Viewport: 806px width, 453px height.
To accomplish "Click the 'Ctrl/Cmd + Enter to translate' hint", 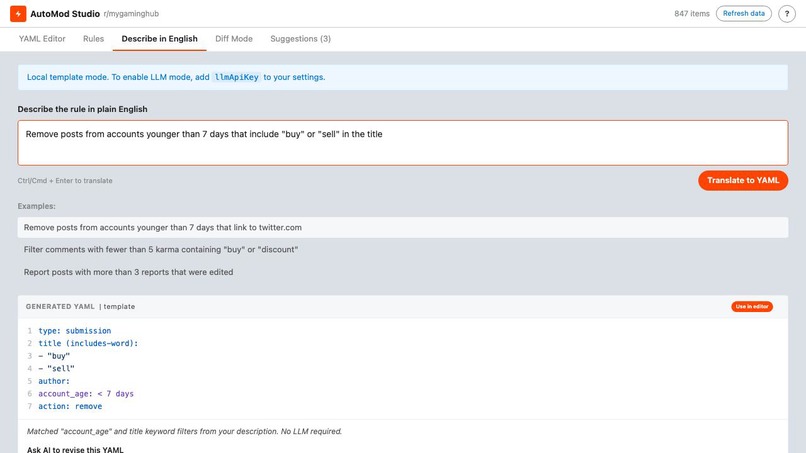I will tap(65, 180).
